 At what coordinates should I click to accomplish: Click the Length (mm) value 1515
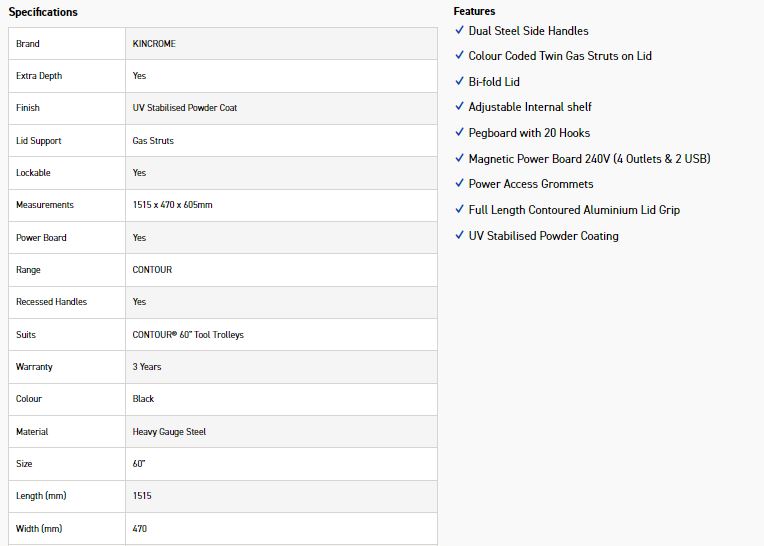tap(142, 496)
